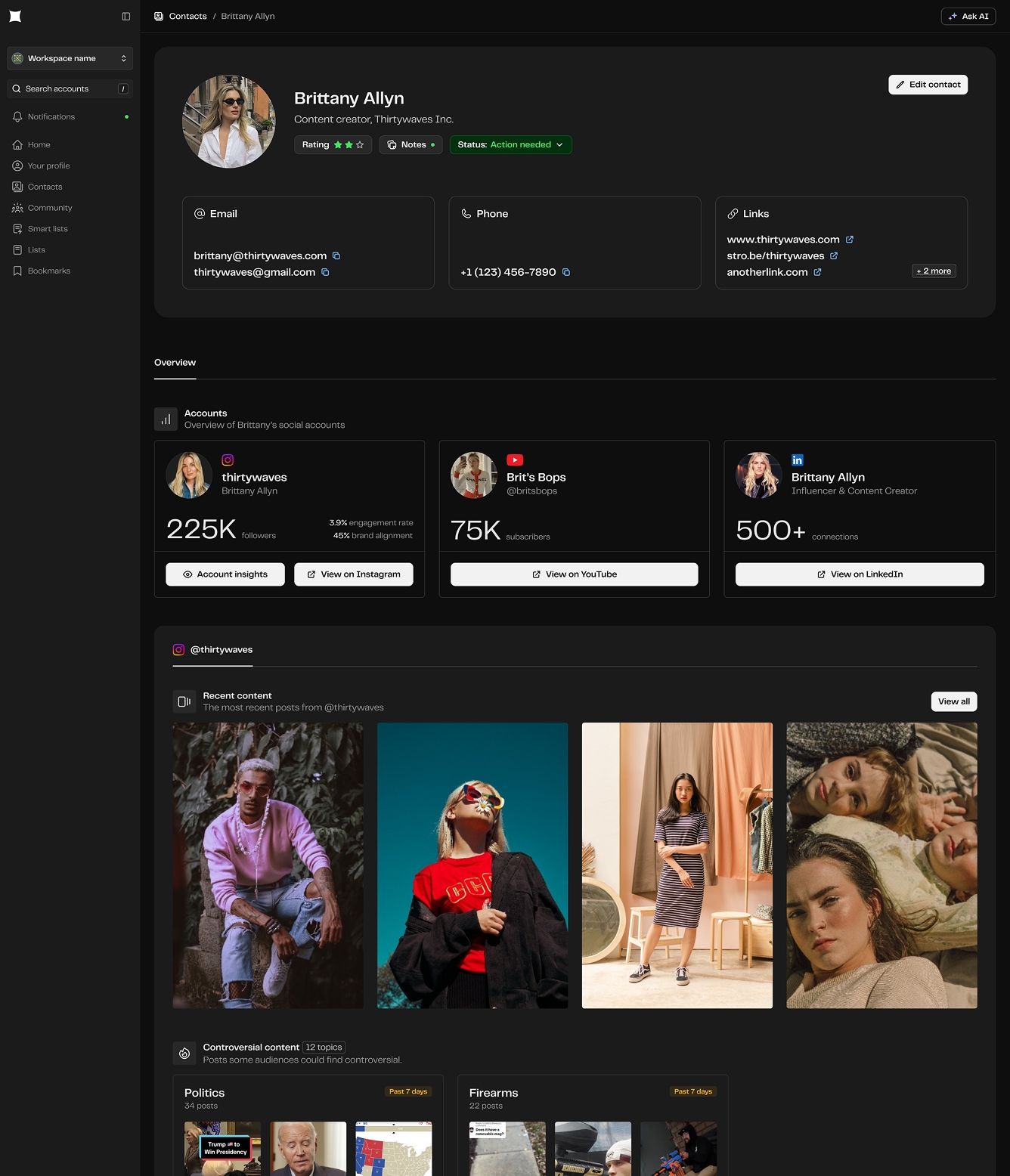Open Account insights for thirtywaves
This screenshot has width=1010, height=1176.
tap(225, 574)
